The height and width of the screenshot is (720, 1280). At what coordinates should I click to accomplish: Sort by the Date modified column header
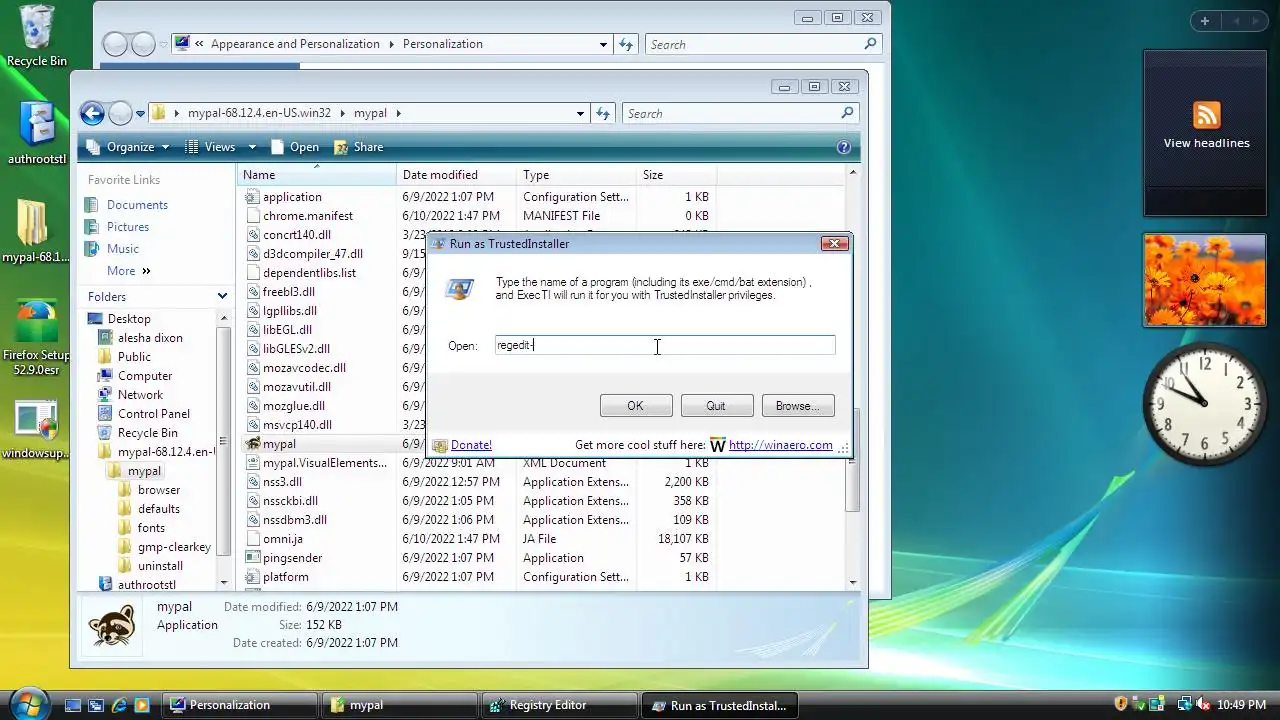pyautogui.click(x=456, y=175)
